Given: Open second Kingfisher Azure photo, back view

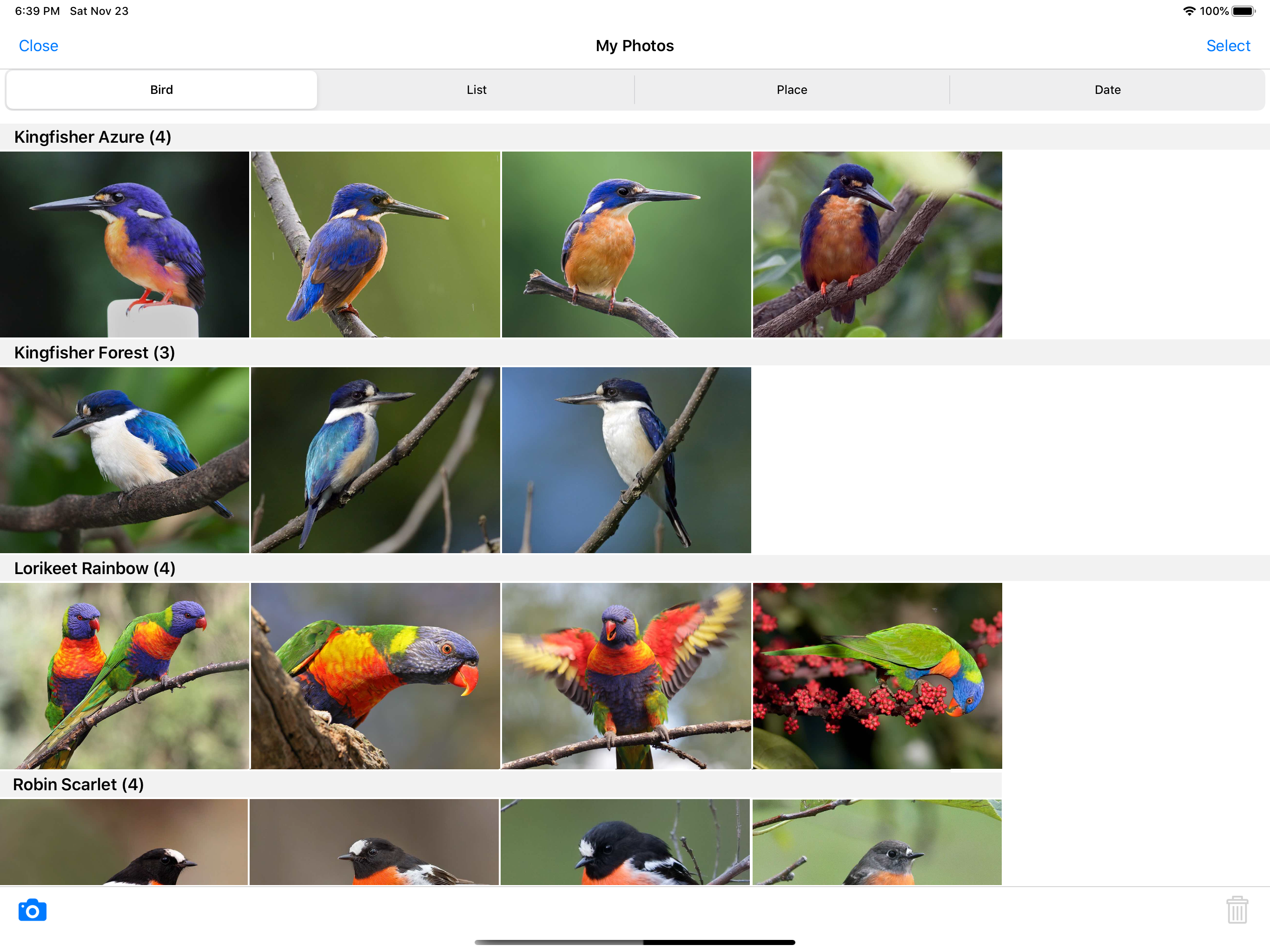Looking at the screenshot, I should tap(376, 244).
